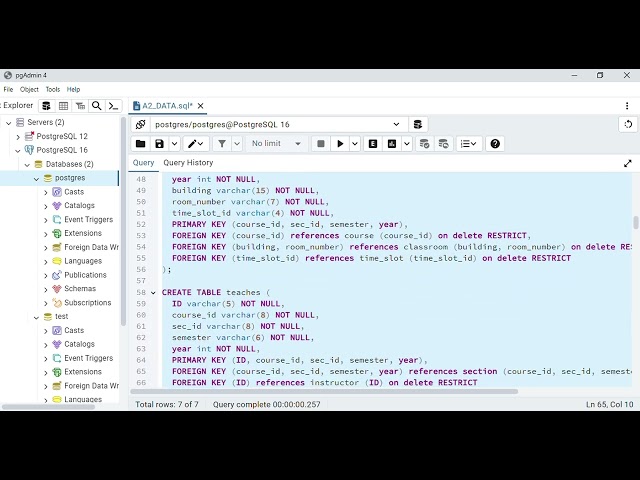The width and height of the screenshot is (640, 480).
Task: Click View Data table icon in Explorer
Action: (x=63, y=106)
